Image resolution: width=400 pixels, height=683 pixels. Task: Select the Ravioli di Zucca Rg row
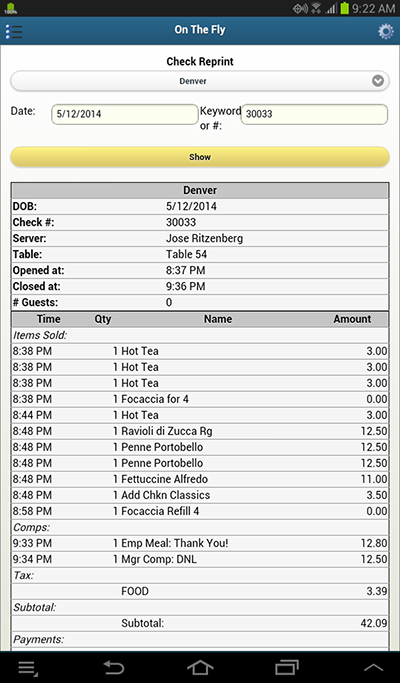coord(200,431)
